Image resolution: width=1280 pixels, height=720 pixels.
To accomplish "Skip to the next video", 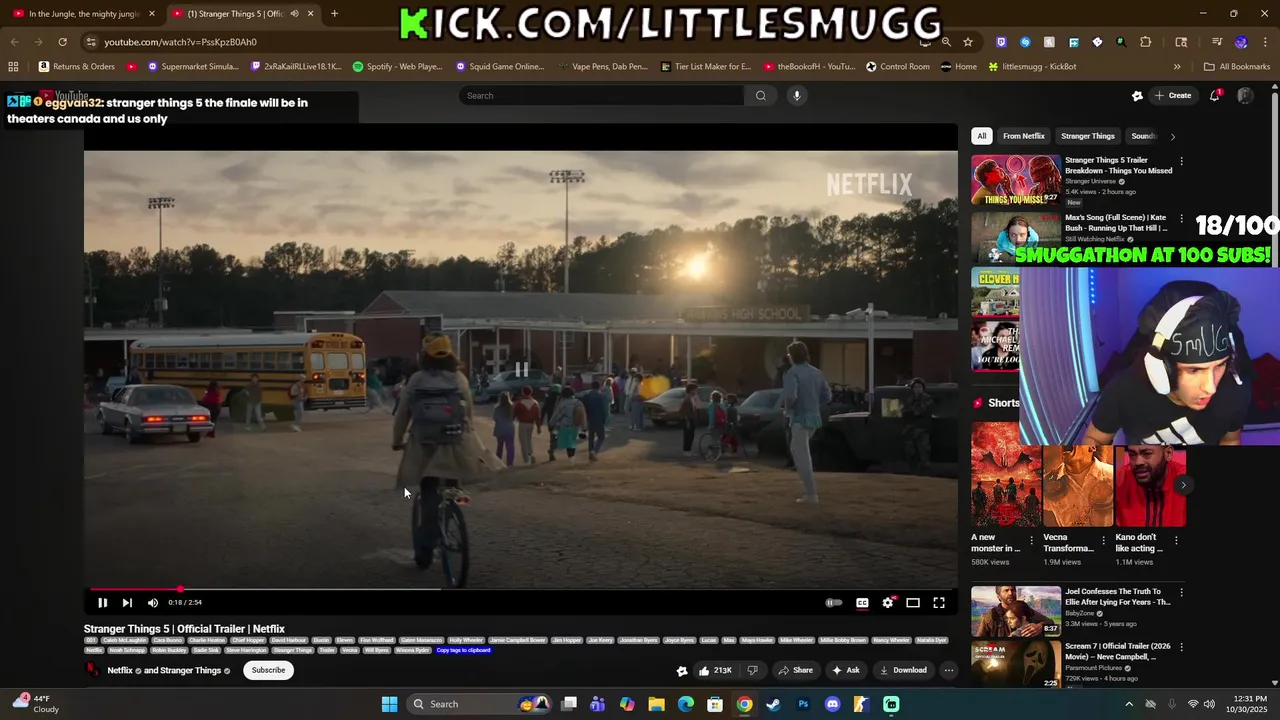I will 127,603.
